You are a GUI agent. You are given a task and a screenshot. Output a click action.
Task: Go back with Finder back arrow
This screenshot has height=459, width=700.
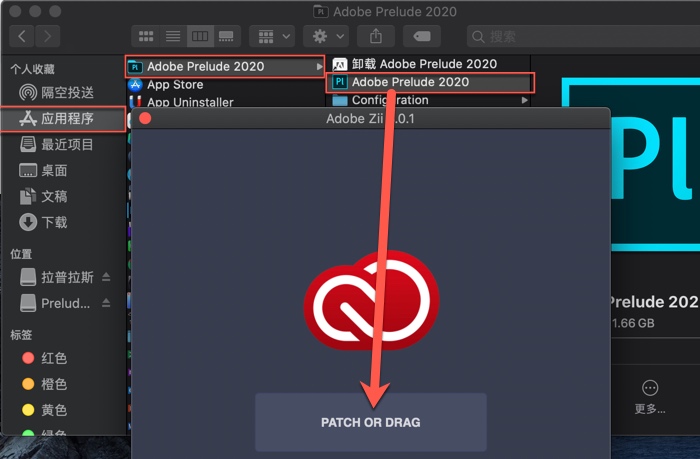(22, 36)
